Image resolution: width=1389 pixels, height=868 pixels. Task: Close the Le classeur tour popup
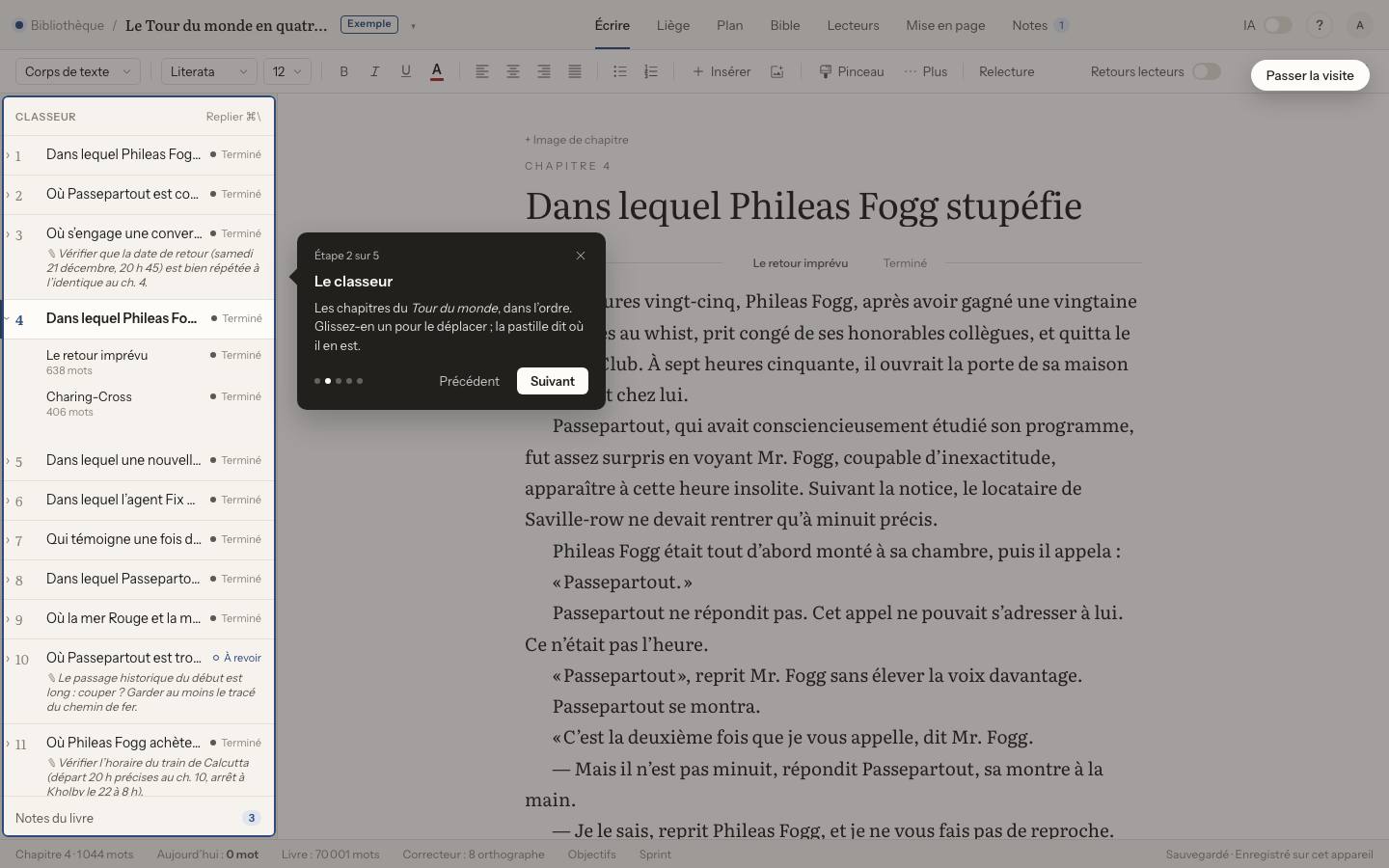[x=581, y=256]
